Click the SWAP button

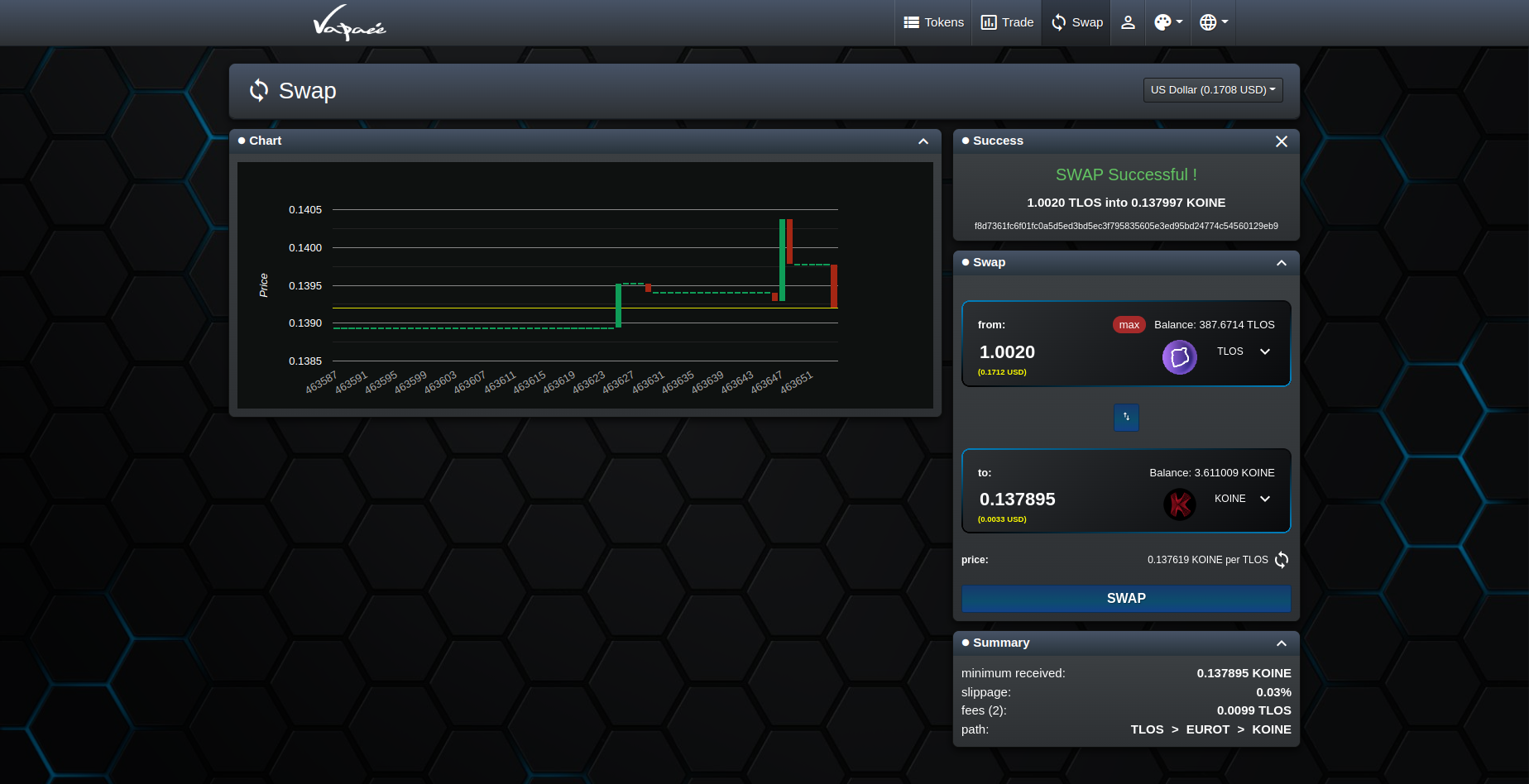[x=1126, y=599]
